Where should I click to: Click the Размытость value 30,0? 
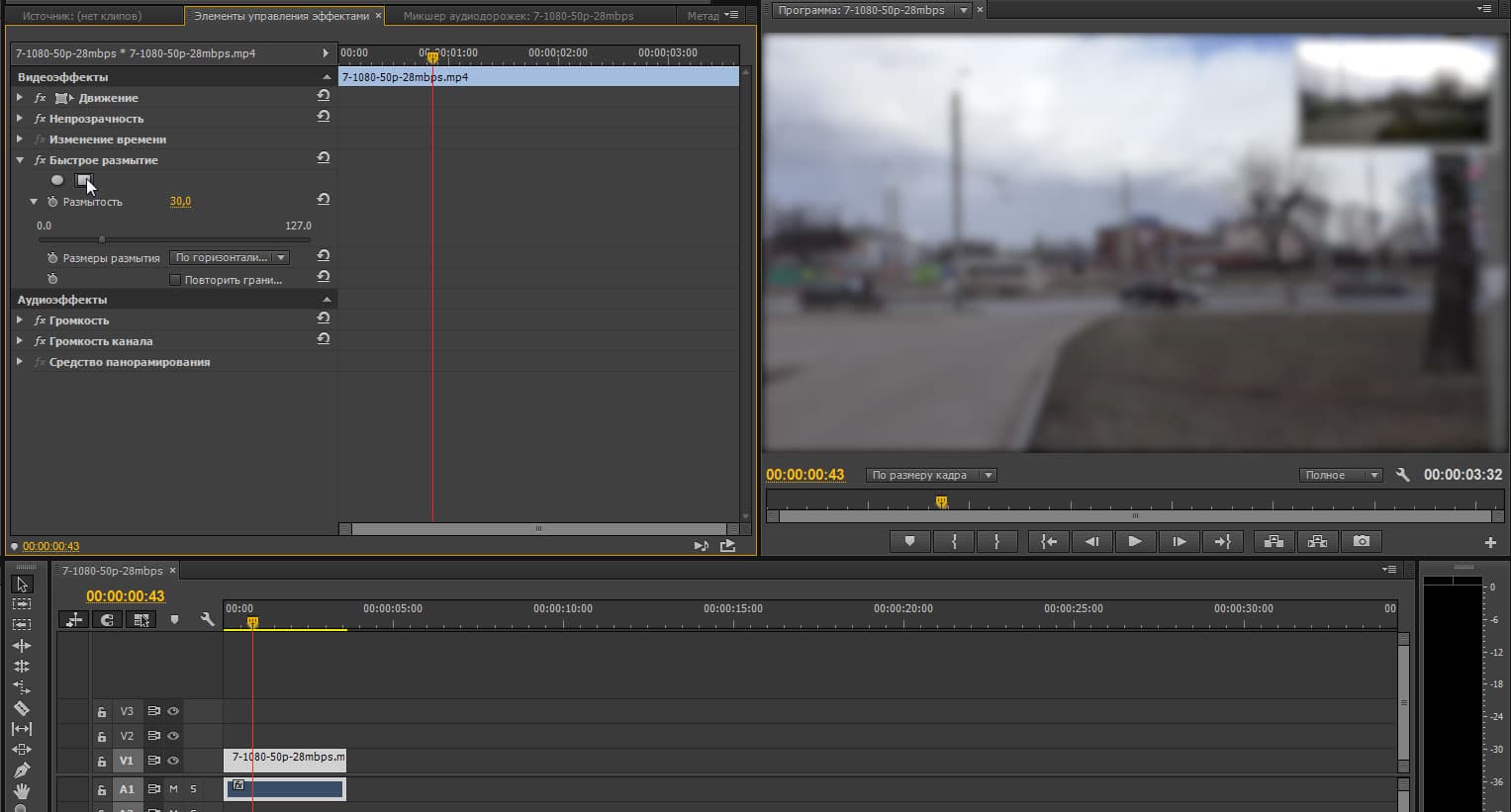(180, 201)
